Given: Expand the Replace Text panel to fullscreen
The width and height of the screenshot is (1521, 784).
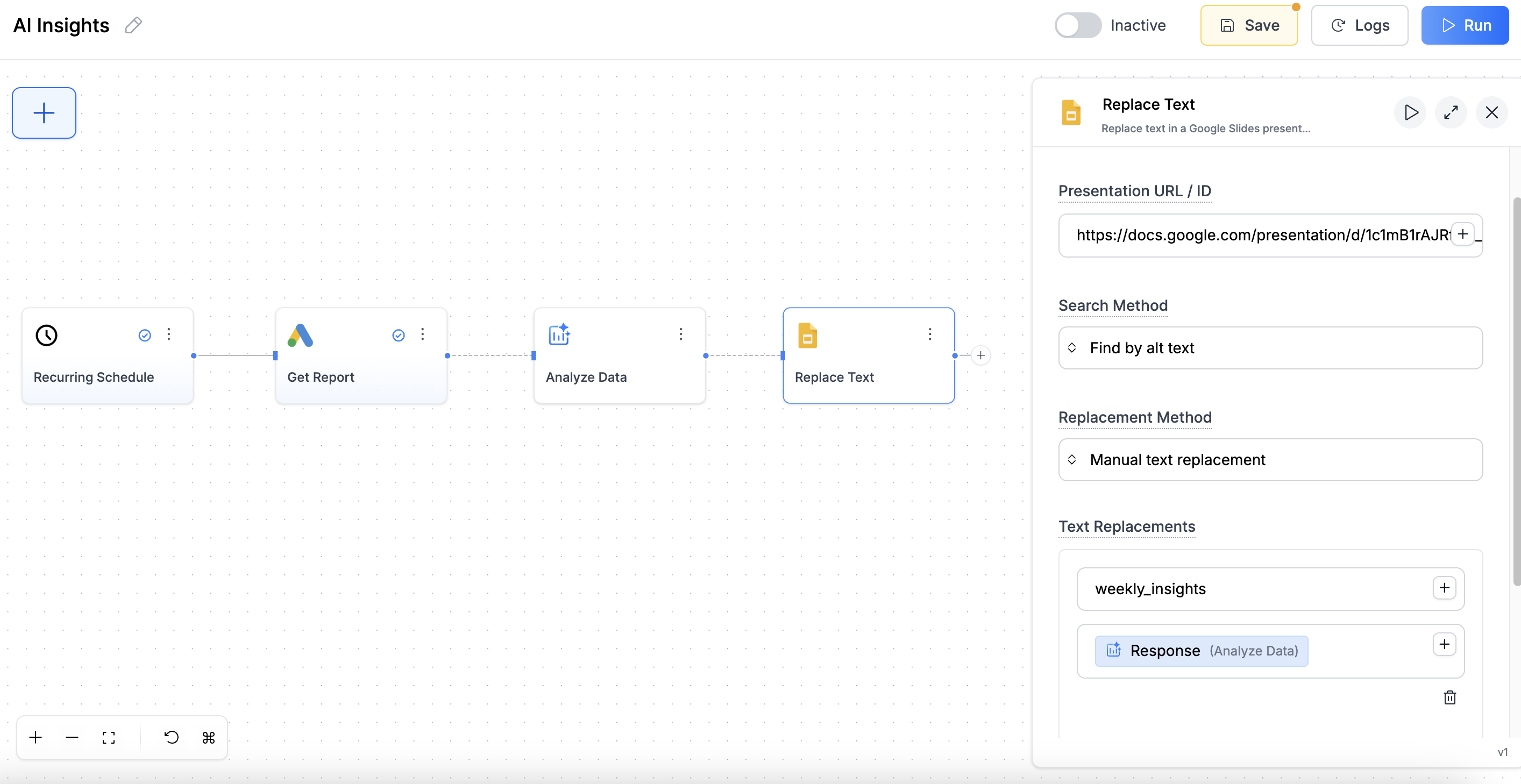Looking at the screenshot, I should pyautogui.click(x=1450, y=112).
